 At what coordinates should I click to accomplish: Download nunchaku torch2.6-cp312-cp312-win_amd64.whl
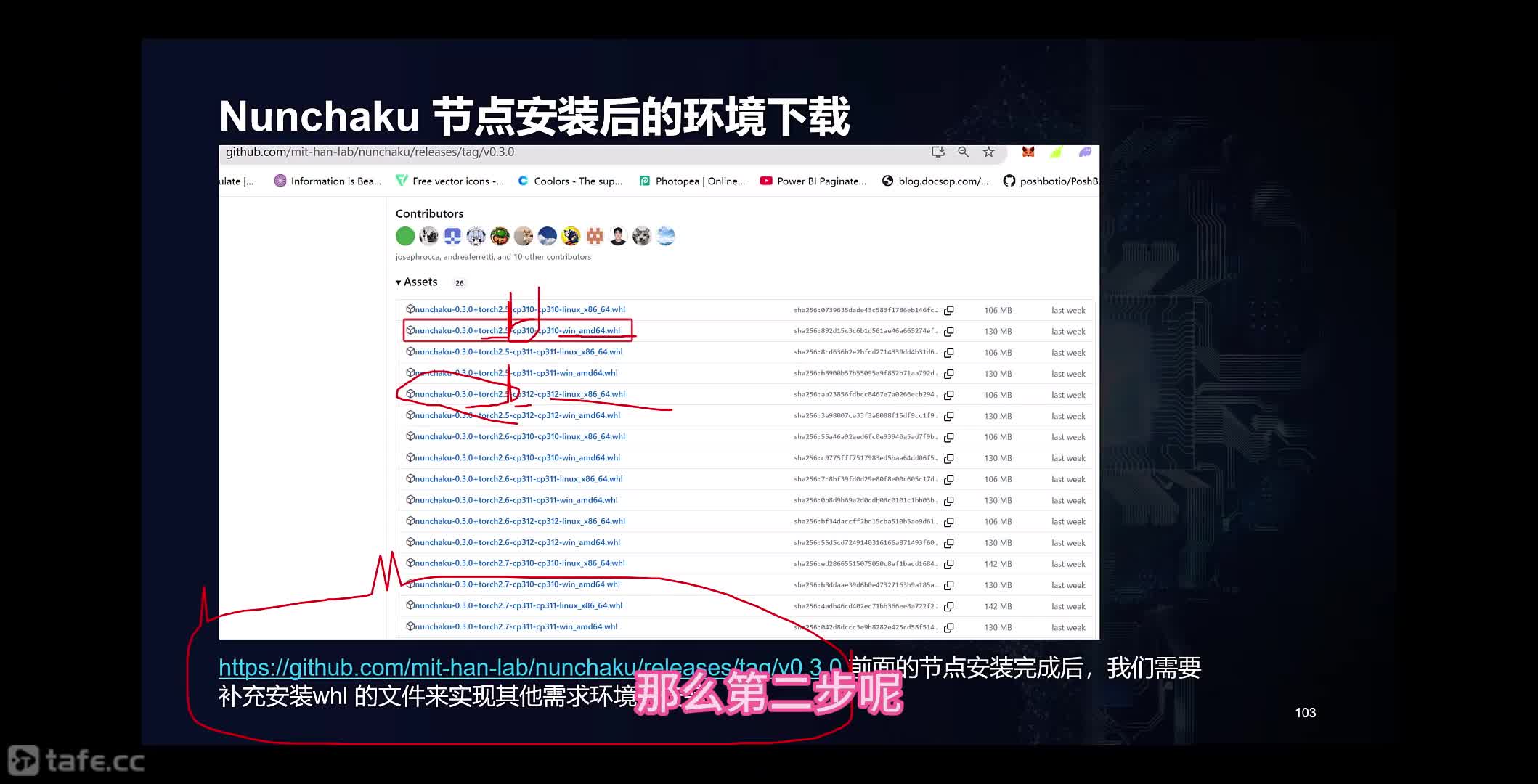pyautogui.click(x=518, y=542)
